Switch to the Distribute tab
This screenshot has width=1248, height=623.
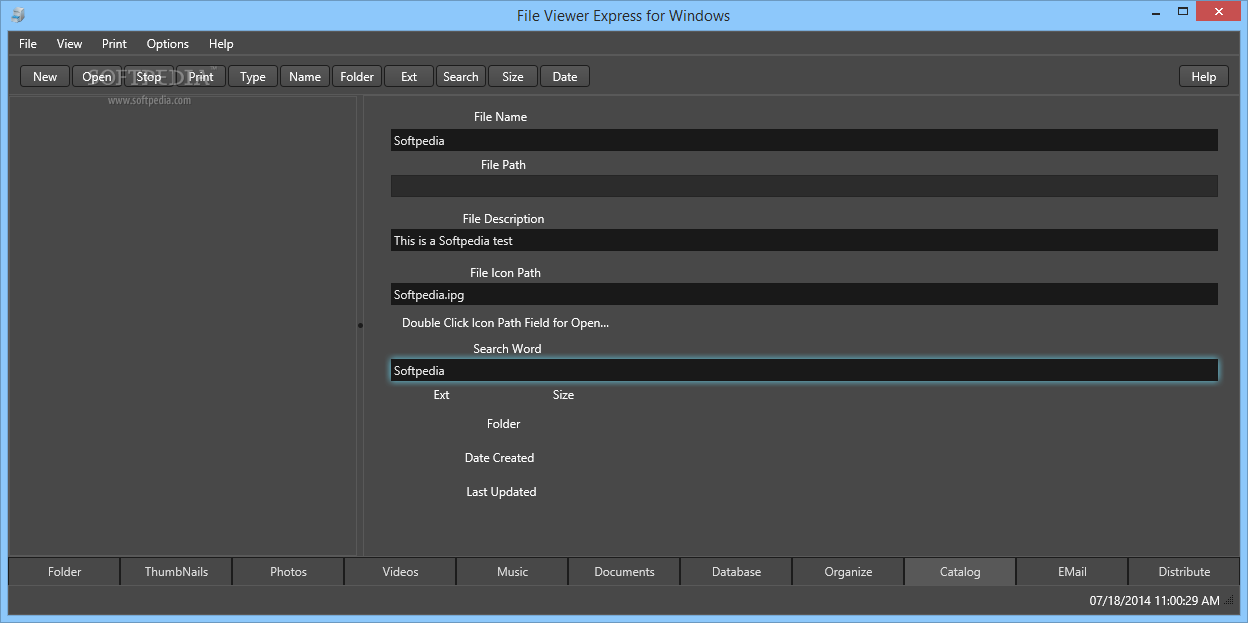(1184, 572)
